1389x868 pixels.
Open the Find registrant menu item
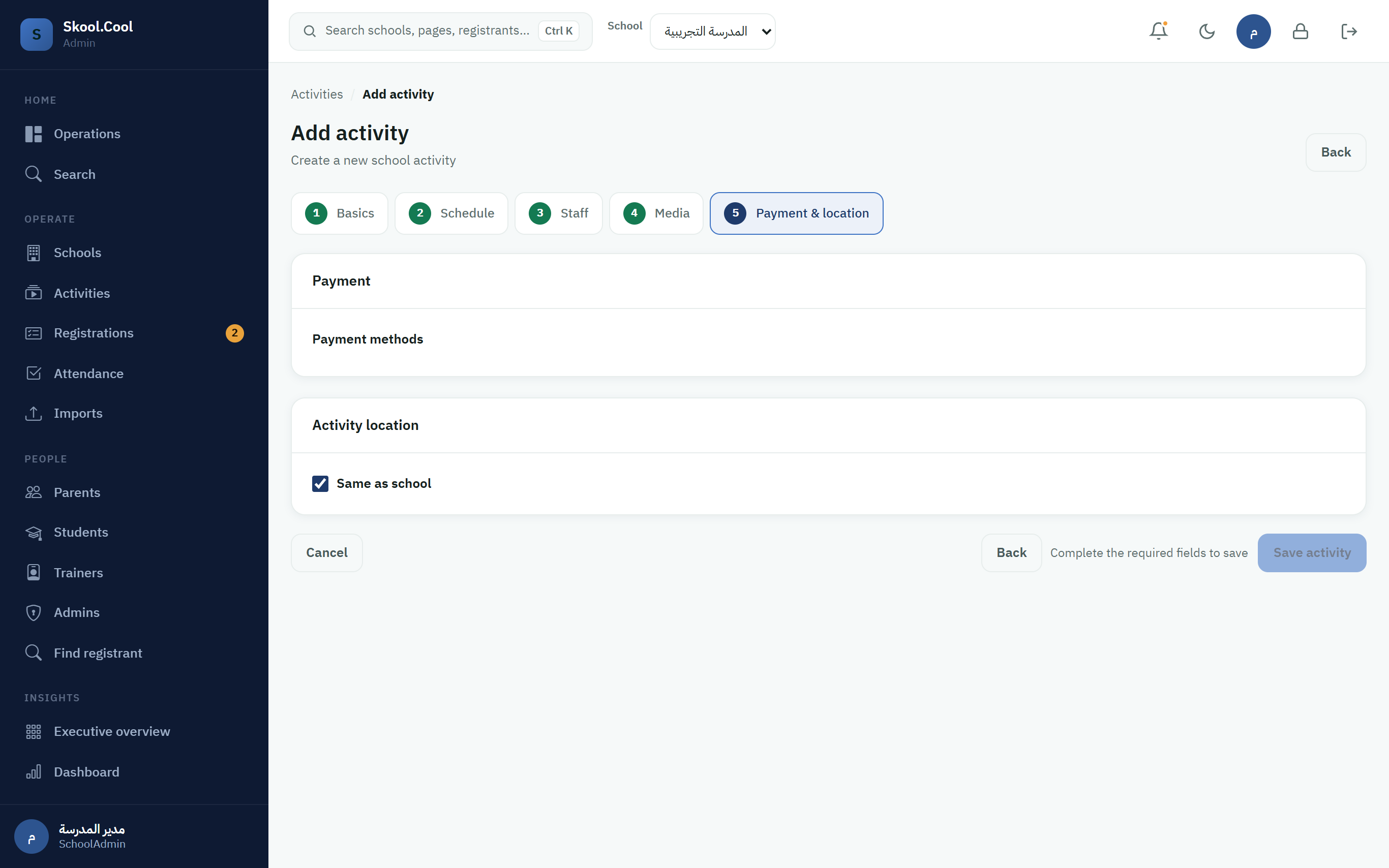[134, 653]
